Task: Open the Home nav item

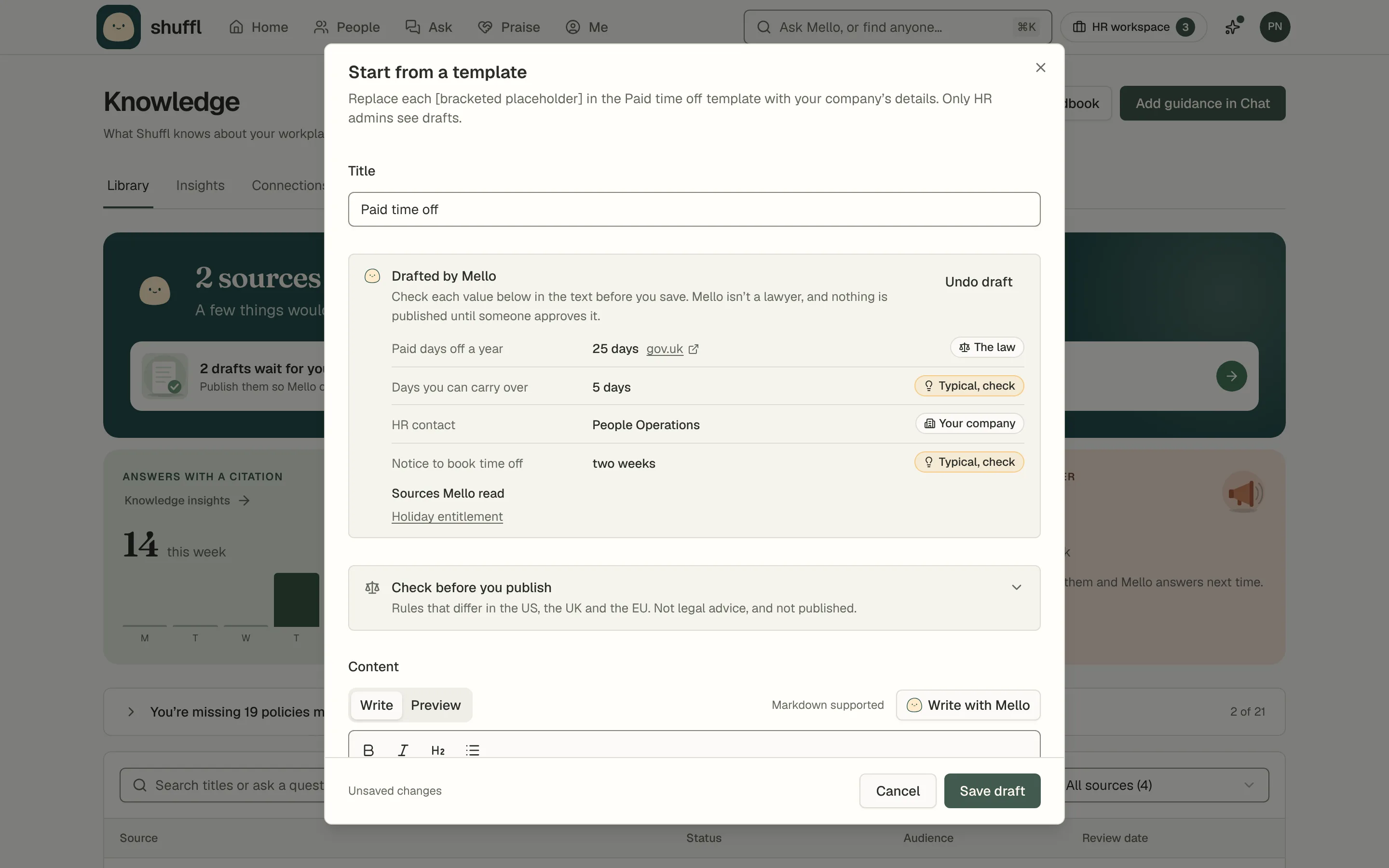Action: tap(259, 27)
